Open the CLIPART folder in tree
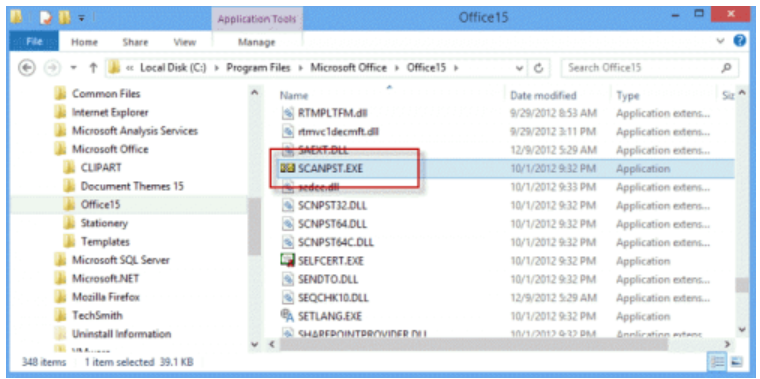Viewport: 760px width, 379px height. (x=101, y=168)
